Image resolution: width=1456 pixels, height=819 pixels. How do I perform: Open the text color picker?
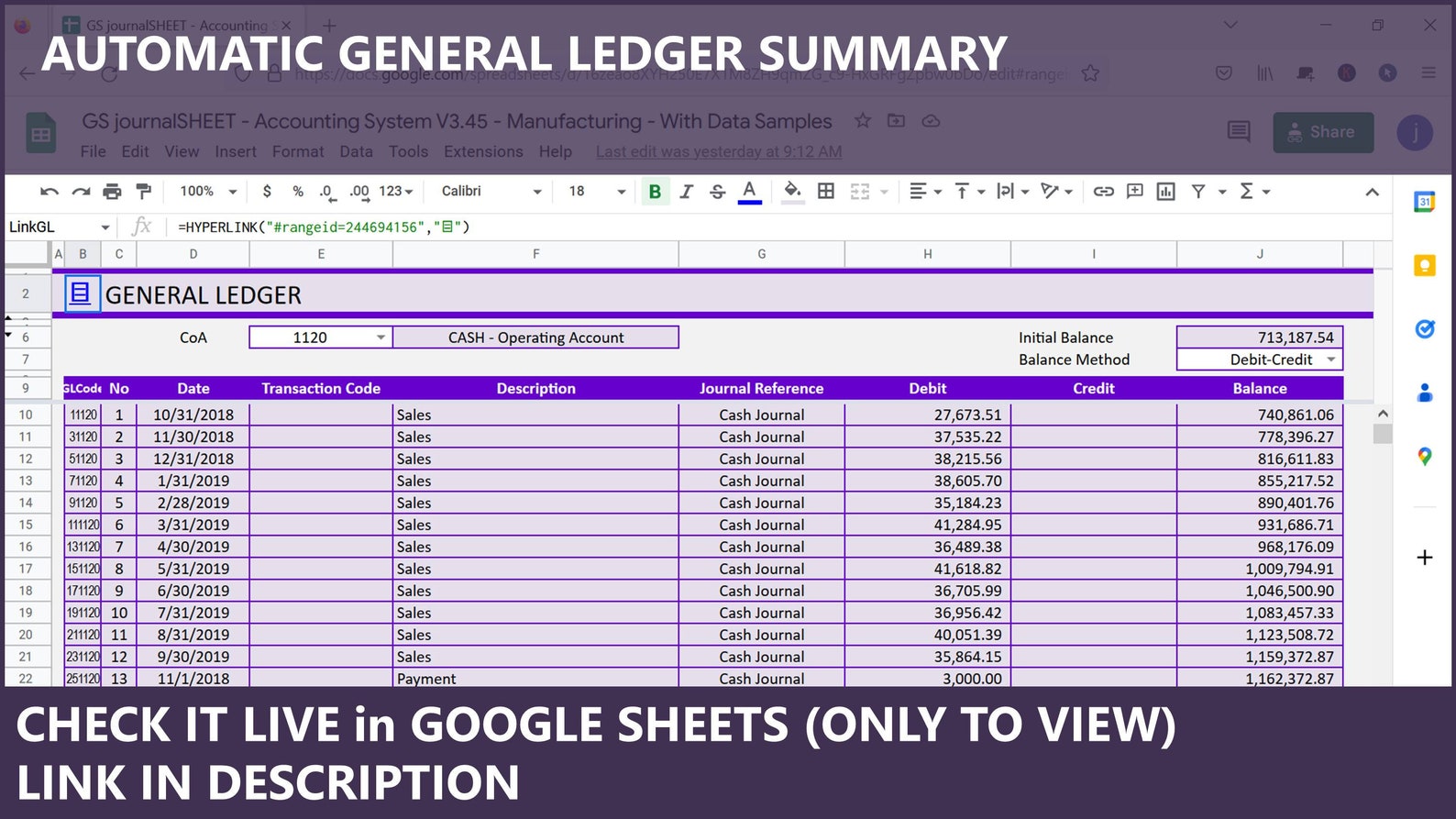[x=750, y=192]
